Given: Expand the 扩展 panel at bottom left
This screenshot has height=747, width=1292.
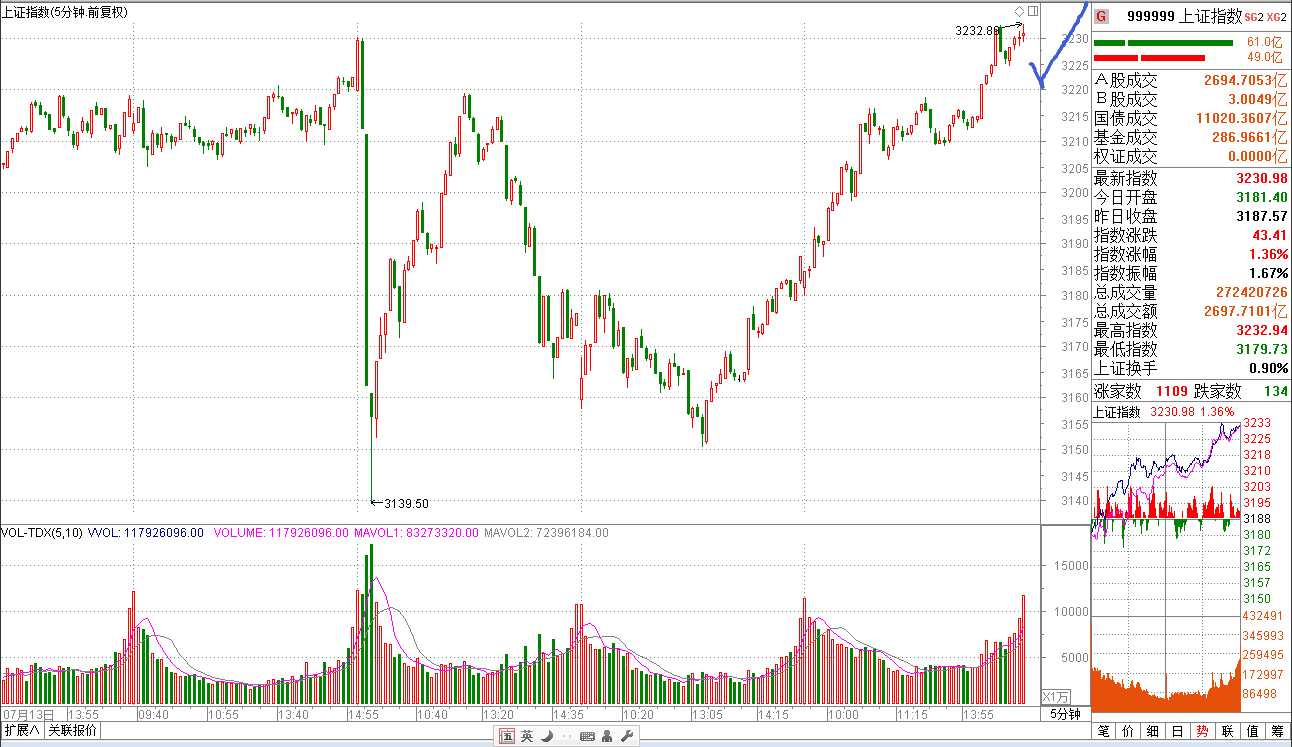Looking at the screenshot, I should click(22, 730).
